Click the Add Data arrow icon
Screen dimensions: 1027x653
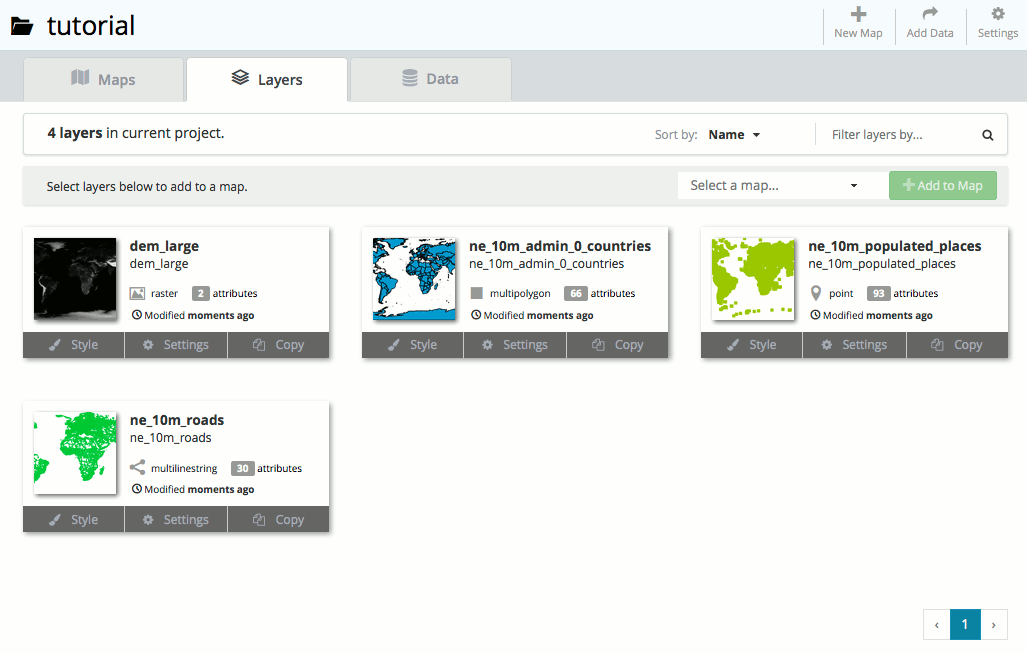point(930,14)
